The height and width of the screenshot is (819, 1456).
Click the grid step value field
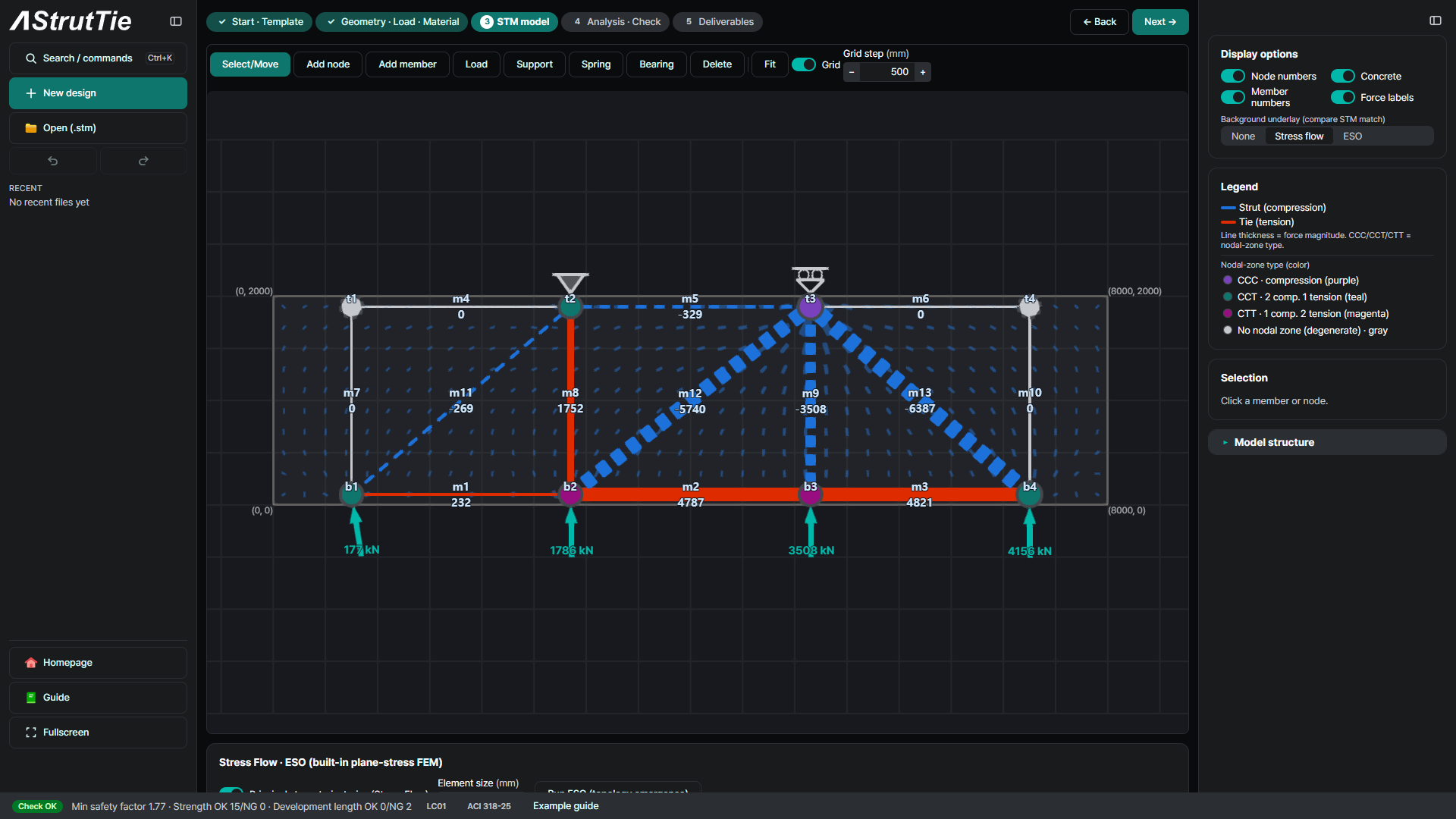[x=887, y=72]
